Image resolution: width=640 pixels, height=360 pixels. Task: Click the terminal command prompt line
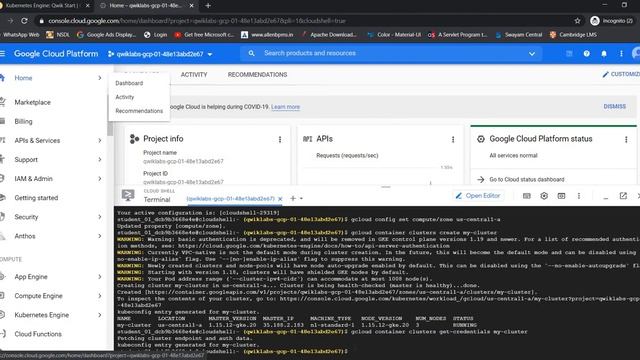233,351
